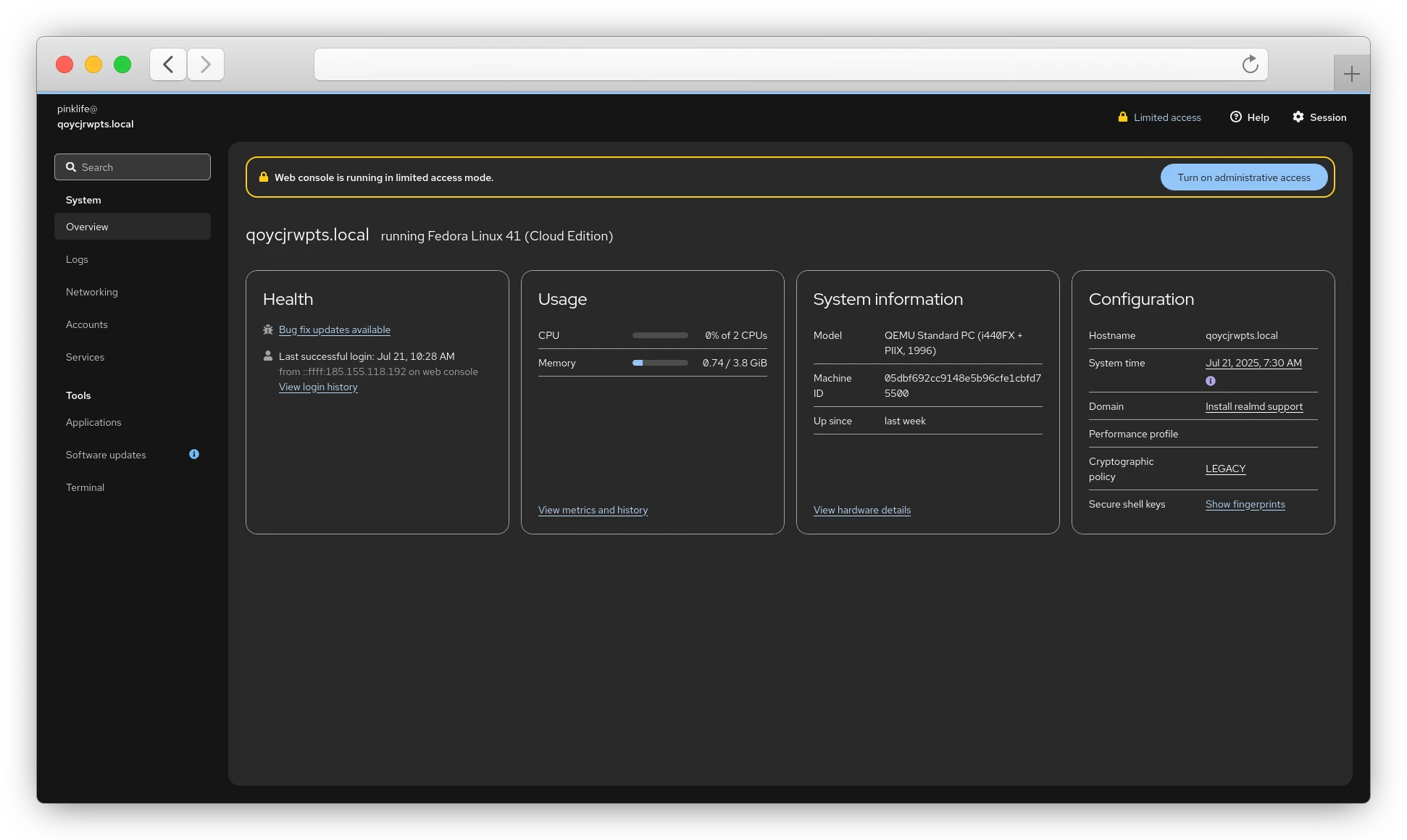Go to Services in the sidebar
The height and width of the screenshot is (840, 1407).
[x=85, y=357]
